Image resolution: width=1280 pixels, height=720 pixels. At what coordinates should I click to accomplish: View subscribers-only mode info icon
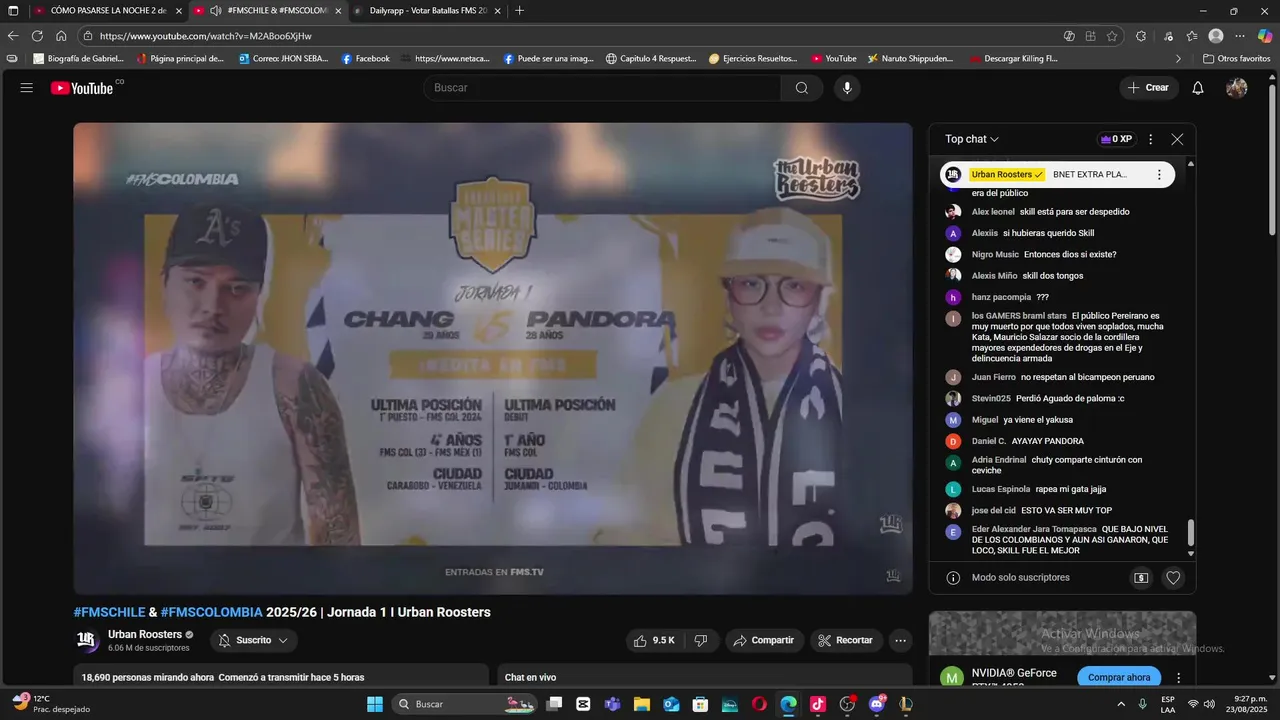[953, 578]
